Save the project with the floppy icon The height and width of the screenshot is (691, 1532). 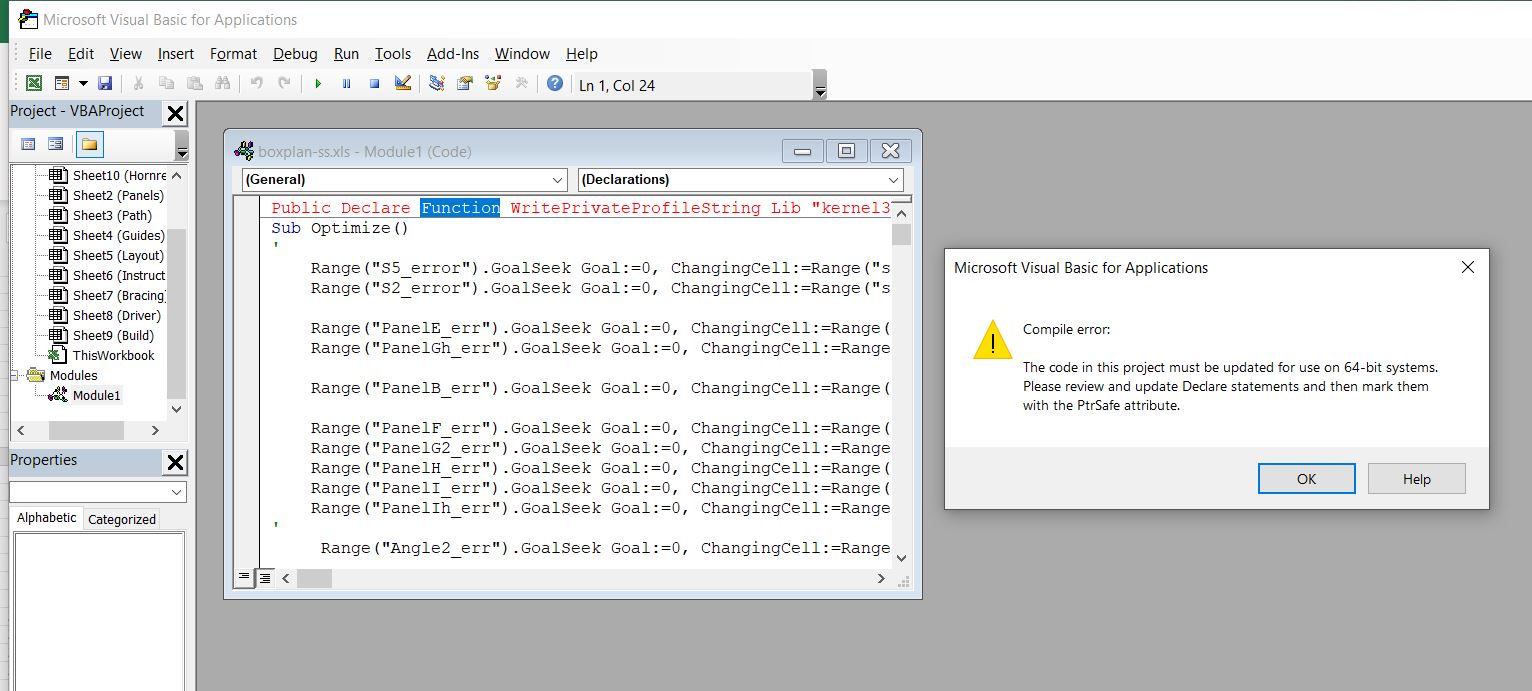105,84
